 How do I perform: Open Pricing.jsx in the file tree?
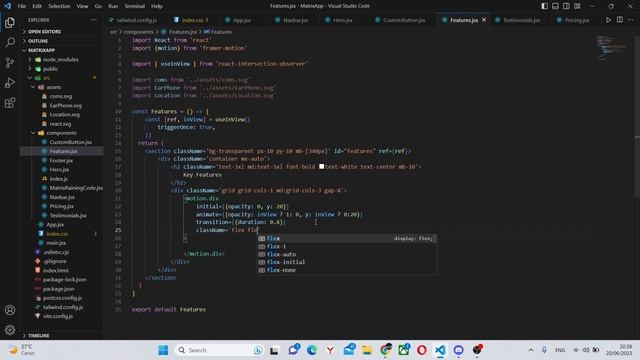click(x=61, y=206)
